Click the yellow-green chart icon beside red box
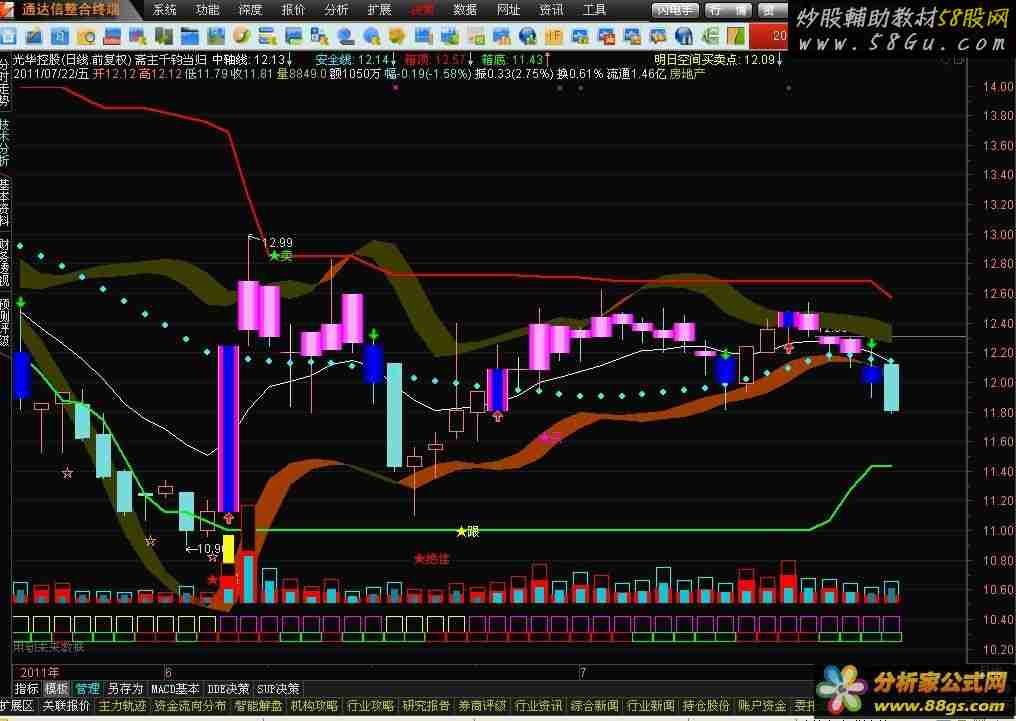Image resolution: width=1016 pixels, height=721 pixels. click(736, 36)
